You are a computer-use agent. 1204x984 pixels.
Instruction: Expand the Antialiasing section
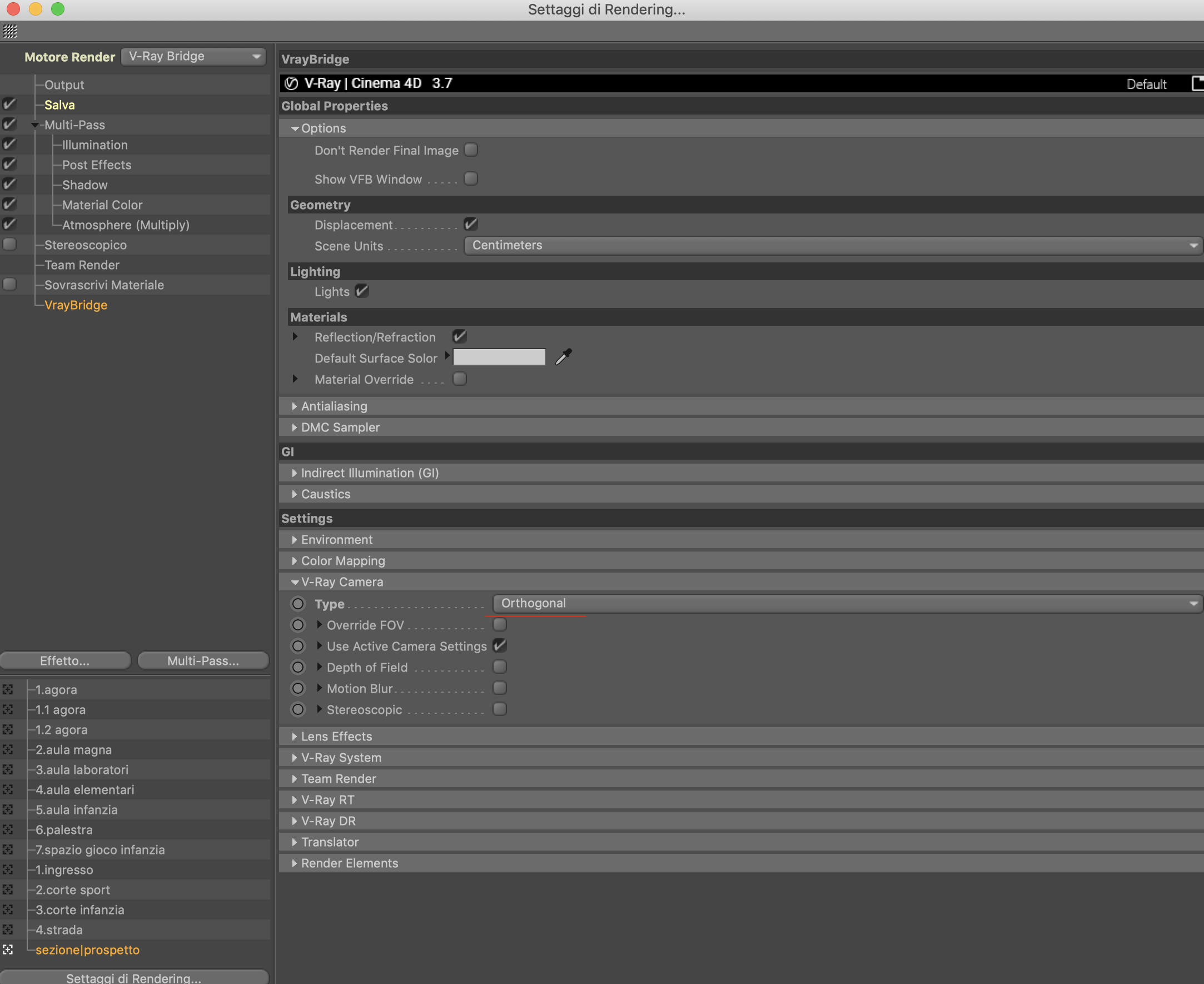[x=334, y=406]
